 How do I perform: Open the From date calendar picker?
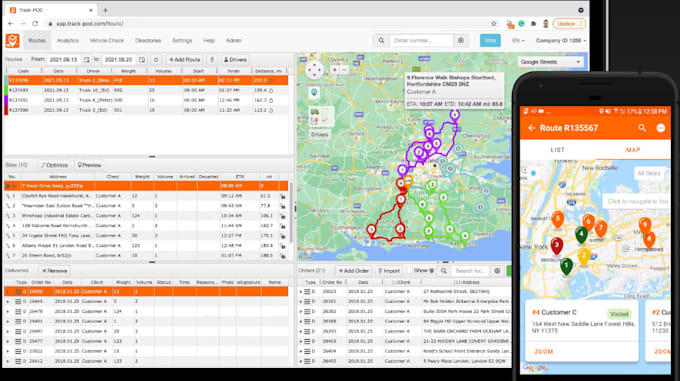87,59
